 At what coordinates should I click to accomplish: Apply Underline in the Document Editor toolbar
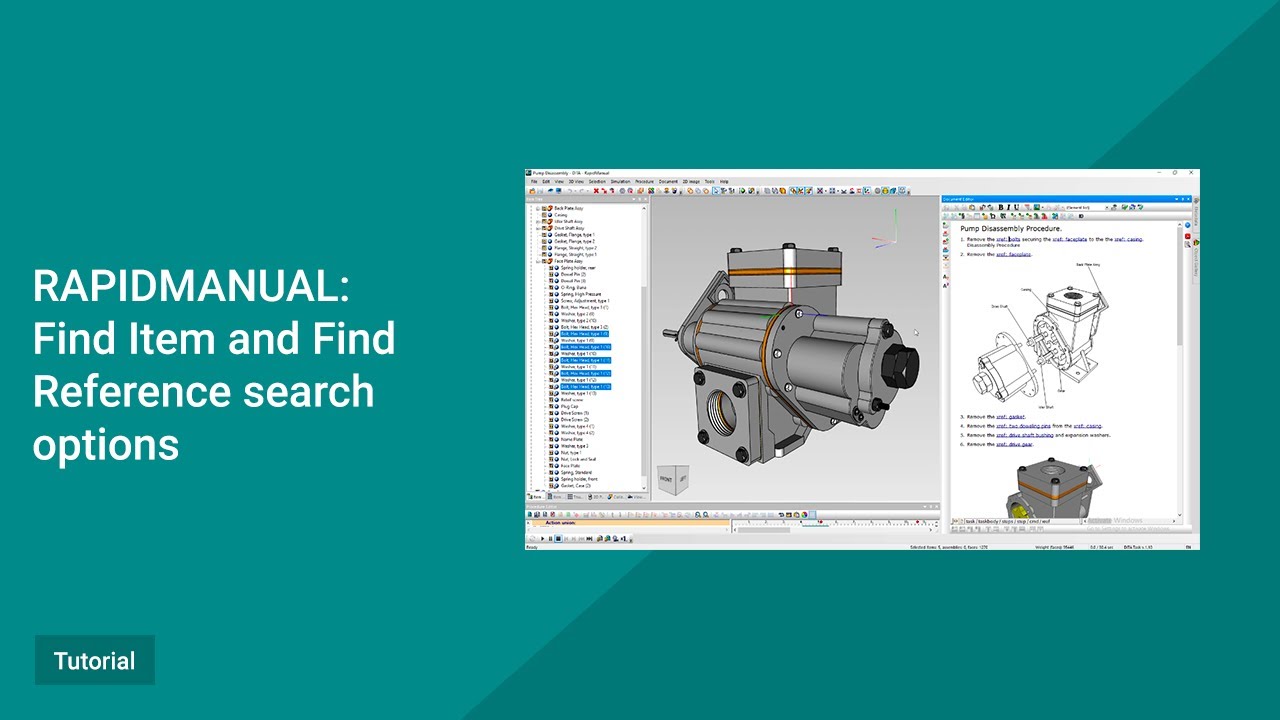1016,208
